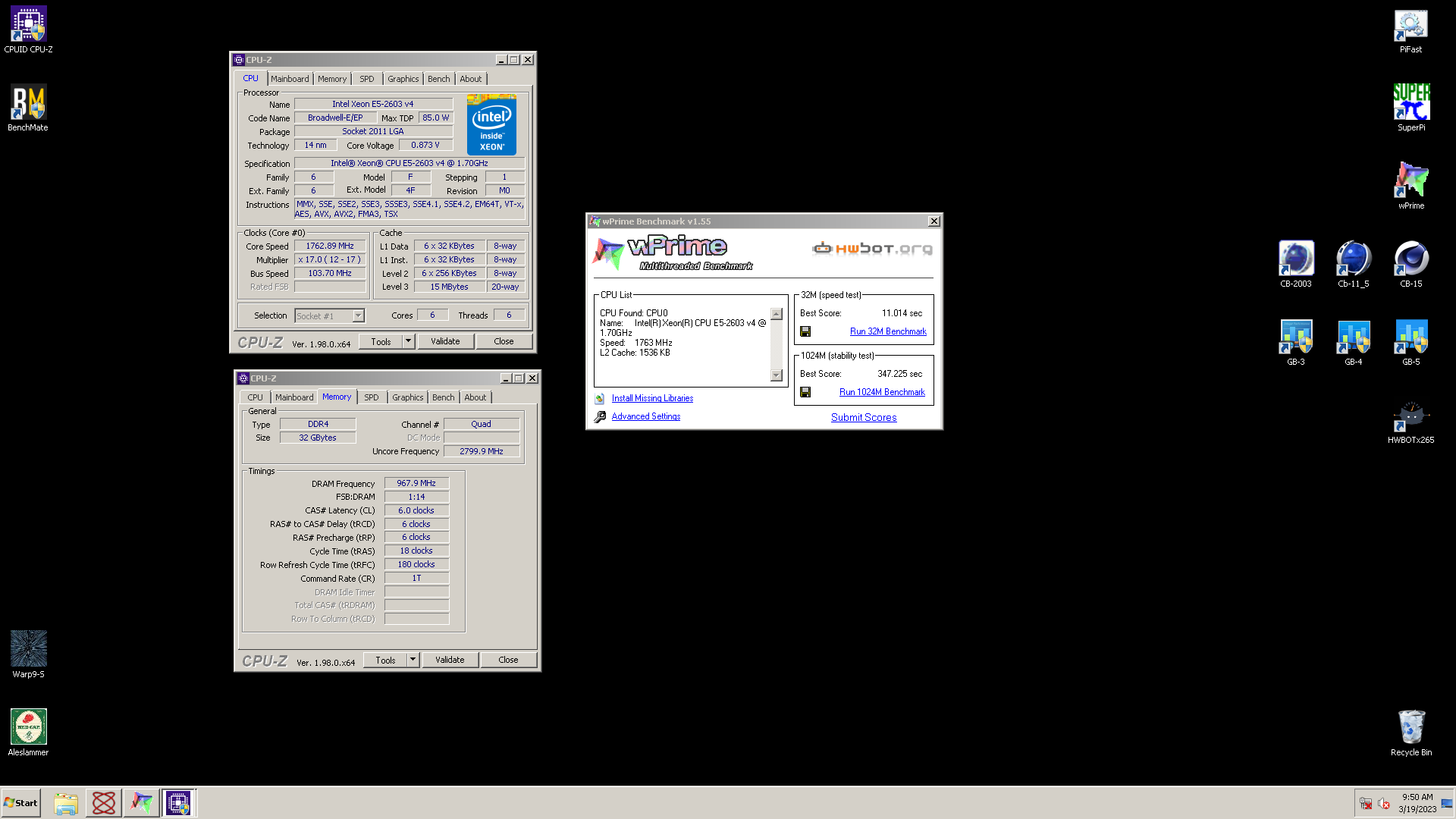Click the Install Missing Libraries icon
1456x819 pixels.
[600, 398]
